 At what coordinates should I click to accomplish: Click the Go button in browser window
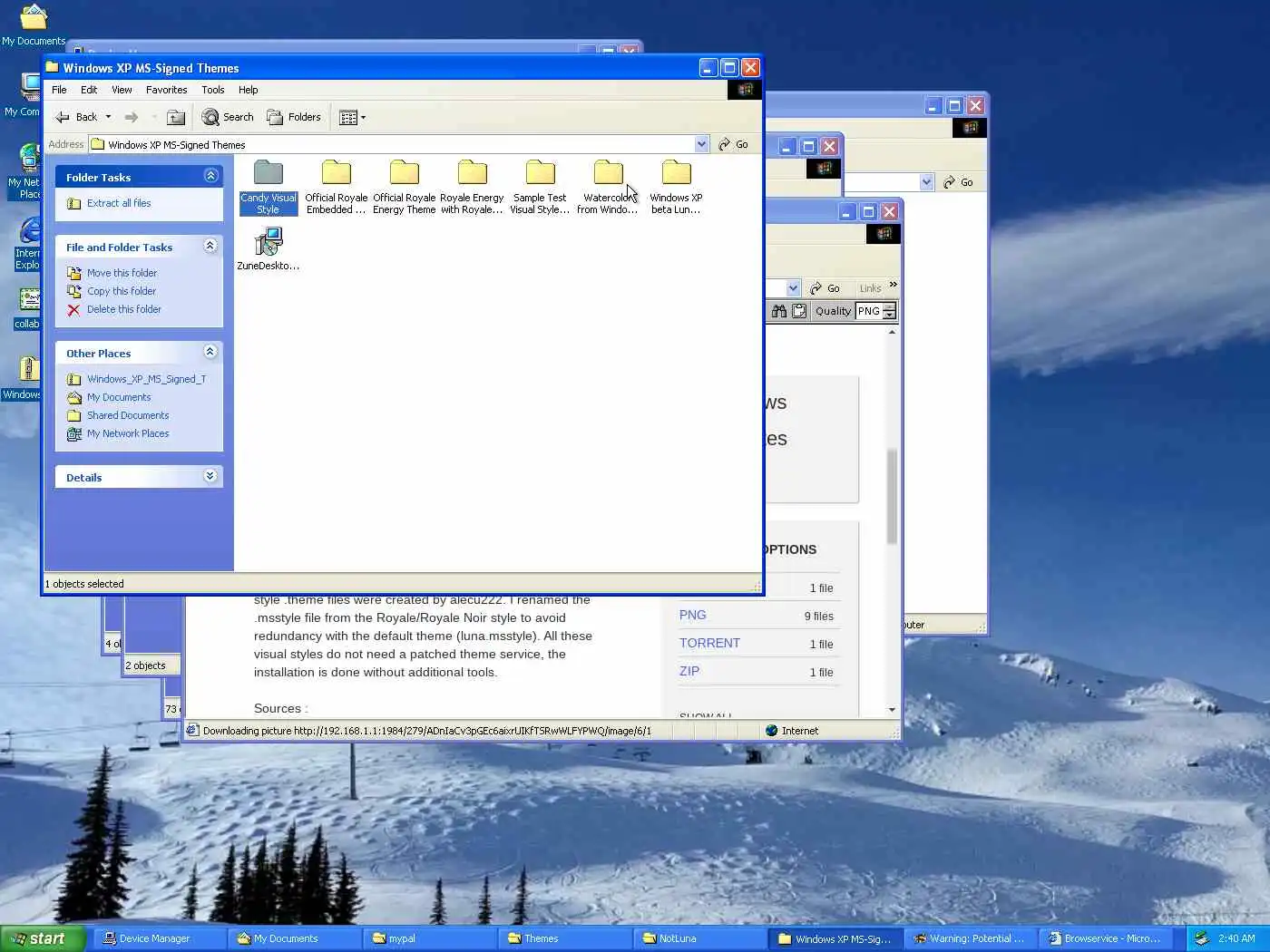tap(825, 288)
